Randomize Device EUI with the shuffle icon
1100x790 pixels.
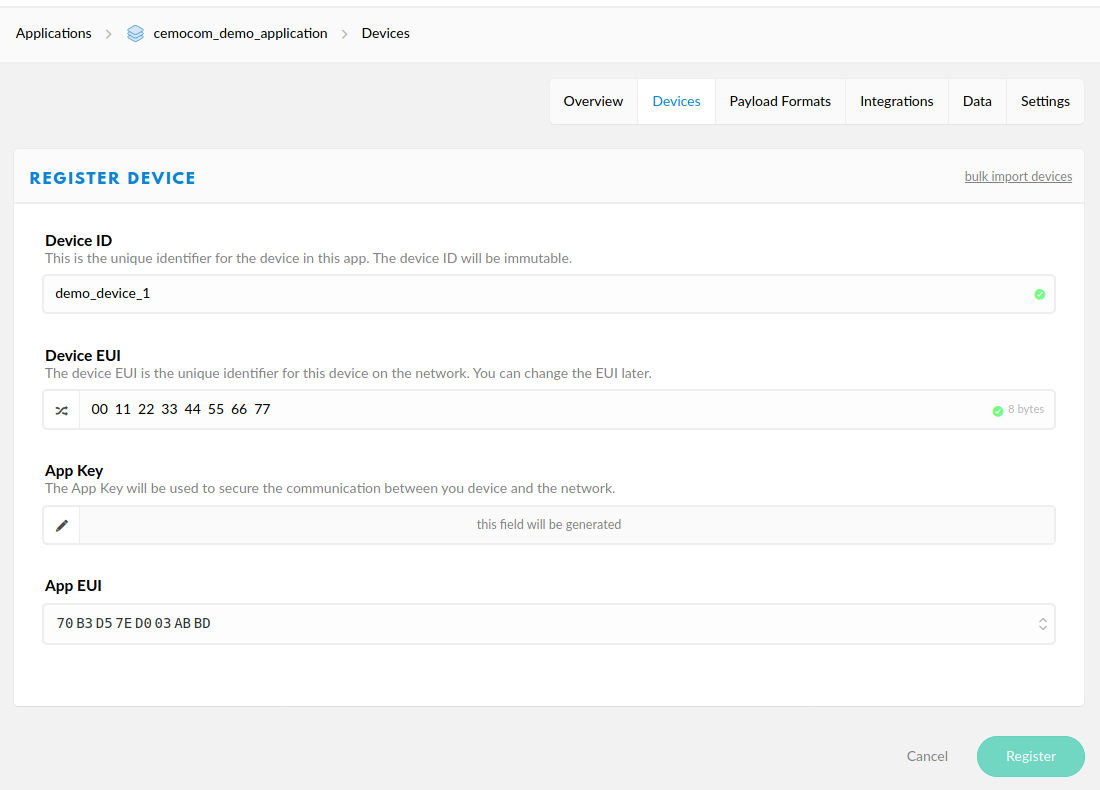point(62,410)
